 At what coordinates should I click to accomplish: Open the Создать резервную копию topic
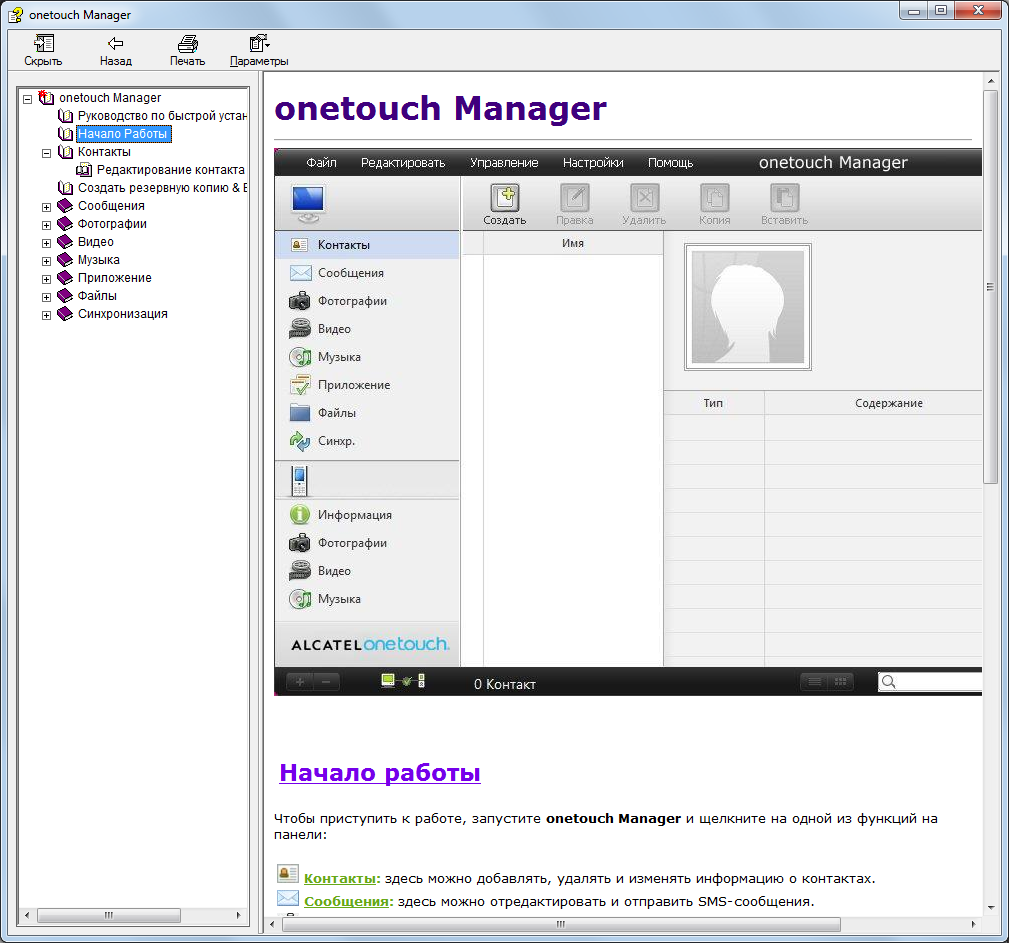[163, 188]
